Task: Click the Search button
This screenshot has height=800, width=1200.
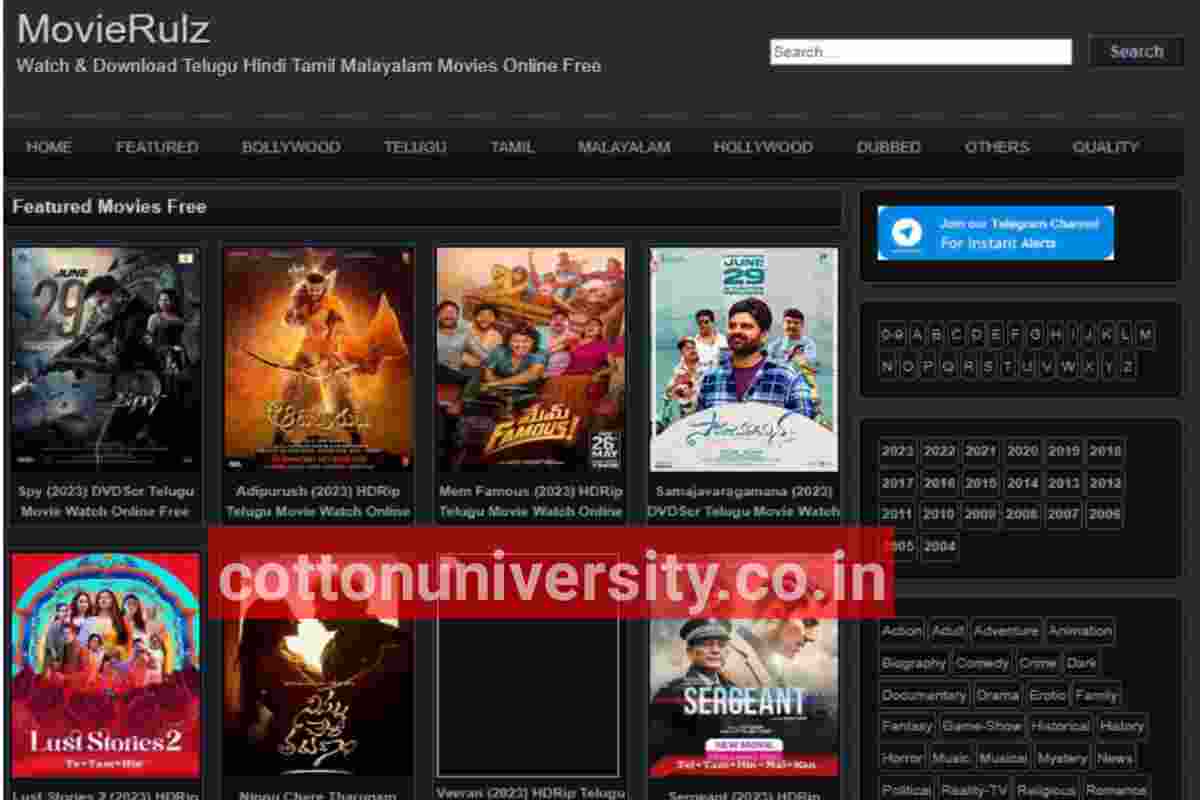Action: 1136,51
